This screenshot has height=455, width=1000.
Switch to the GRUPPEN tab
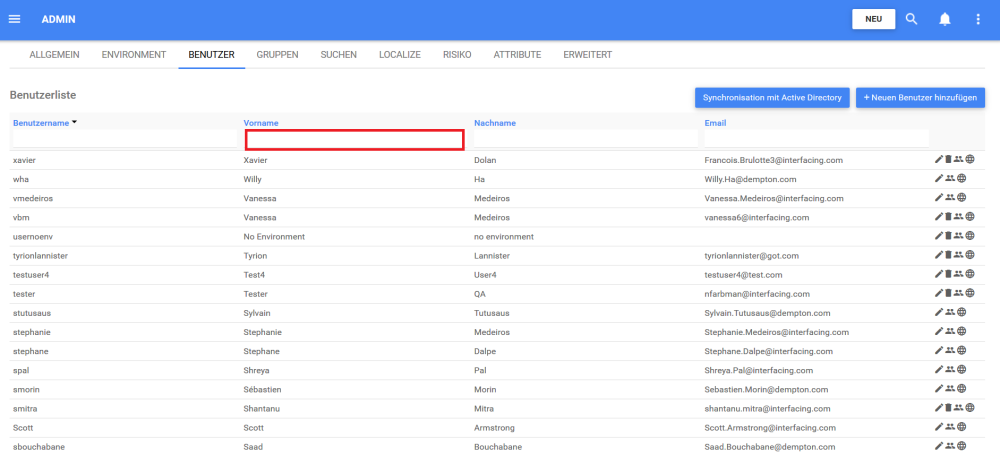[277, 55]
